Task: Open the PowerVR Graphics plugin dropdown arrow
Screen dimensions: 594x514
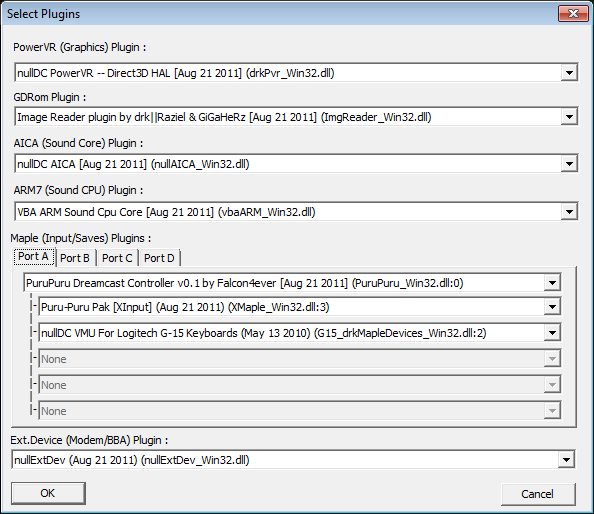Action: click(x=569, y=73)
